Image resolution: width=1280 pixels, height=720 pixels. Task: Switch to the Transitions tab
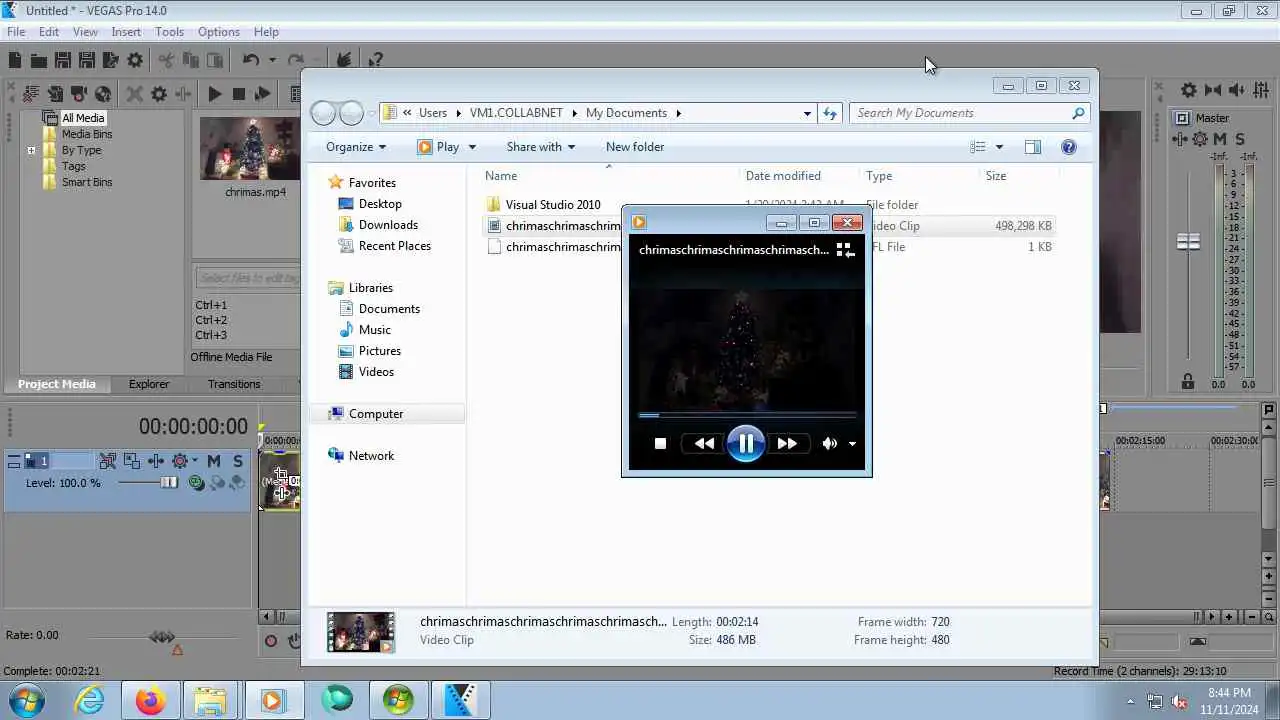234,384
